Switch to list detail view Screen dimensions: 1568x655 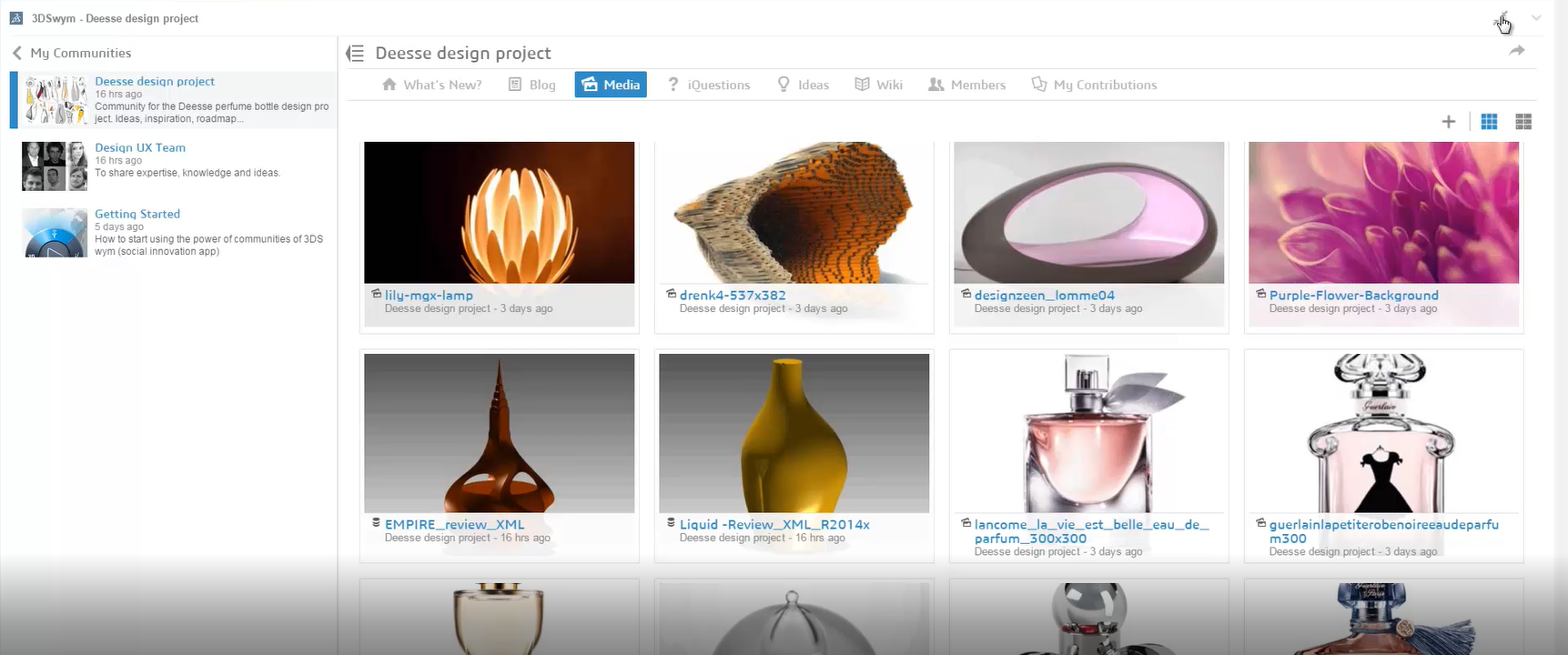coord(1523,122)
